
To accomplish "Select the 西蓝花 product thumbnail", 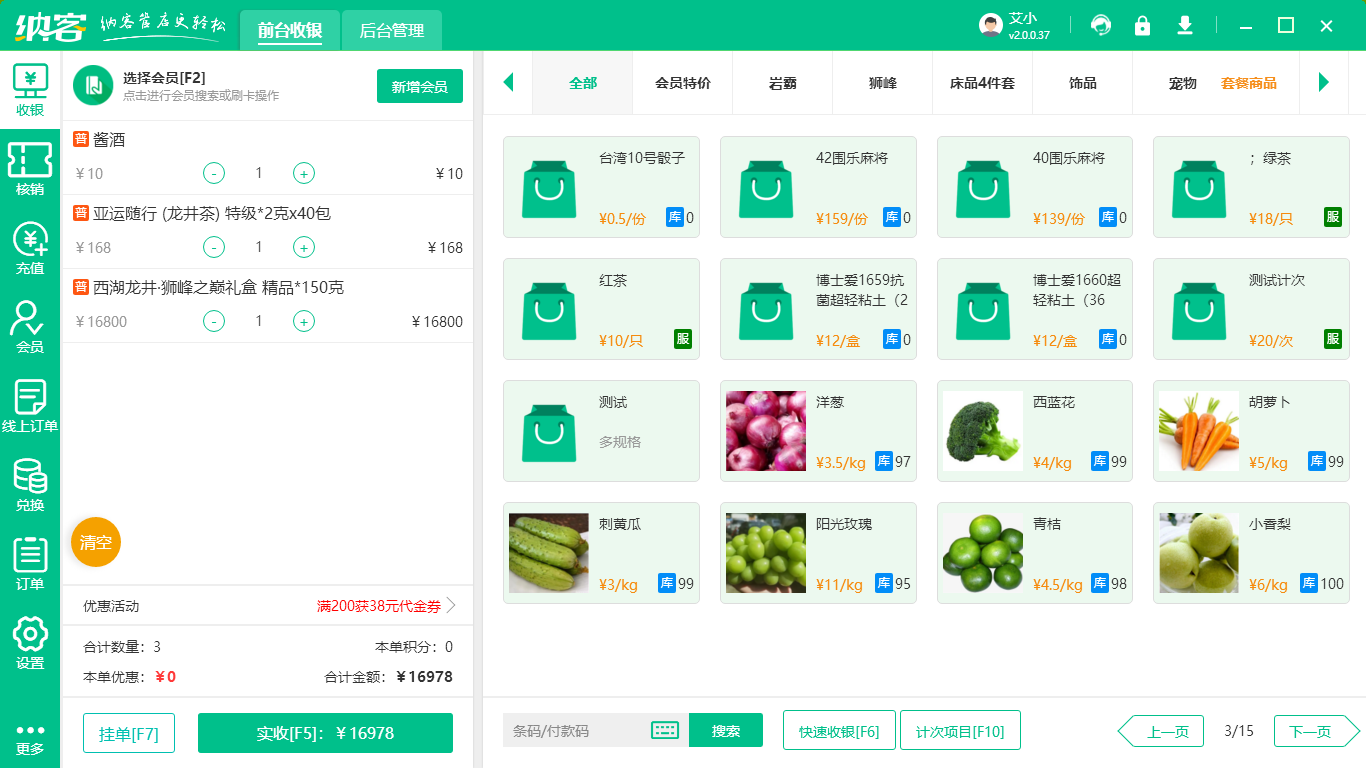I will [983, 431].
